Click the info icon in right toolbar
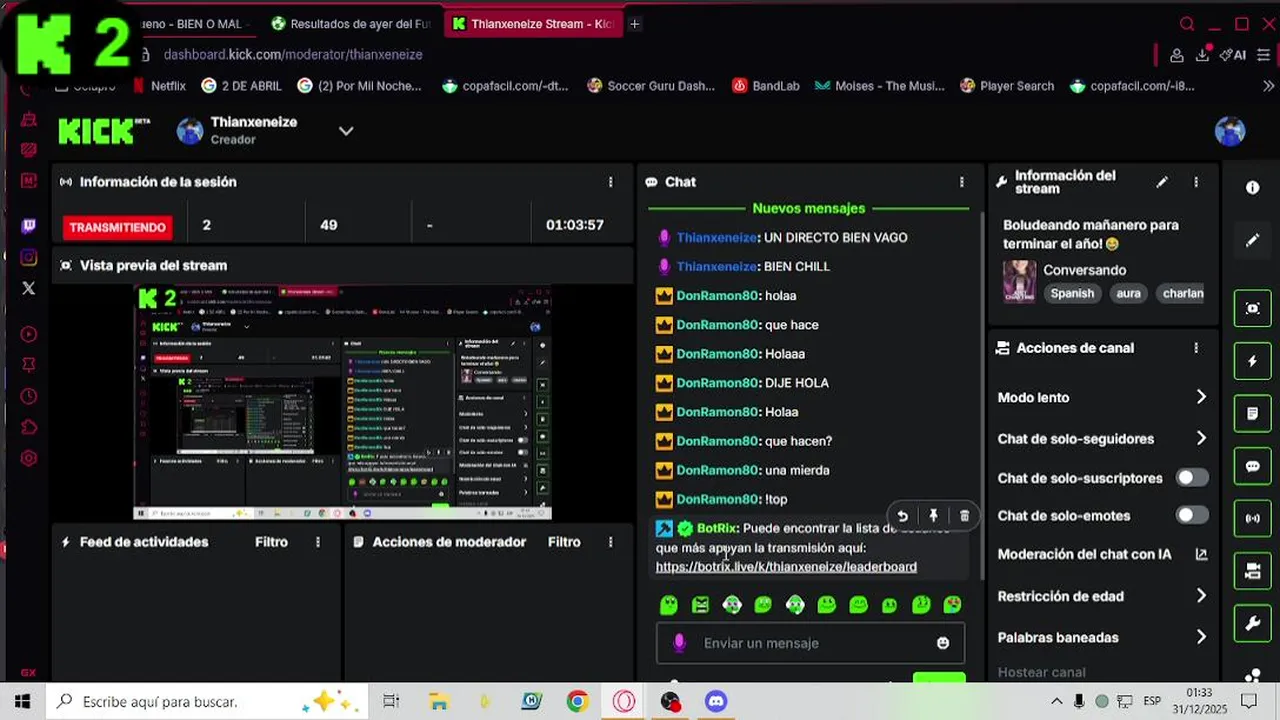This screenshot has height=720, width=1280. [x=1252, y=188]
